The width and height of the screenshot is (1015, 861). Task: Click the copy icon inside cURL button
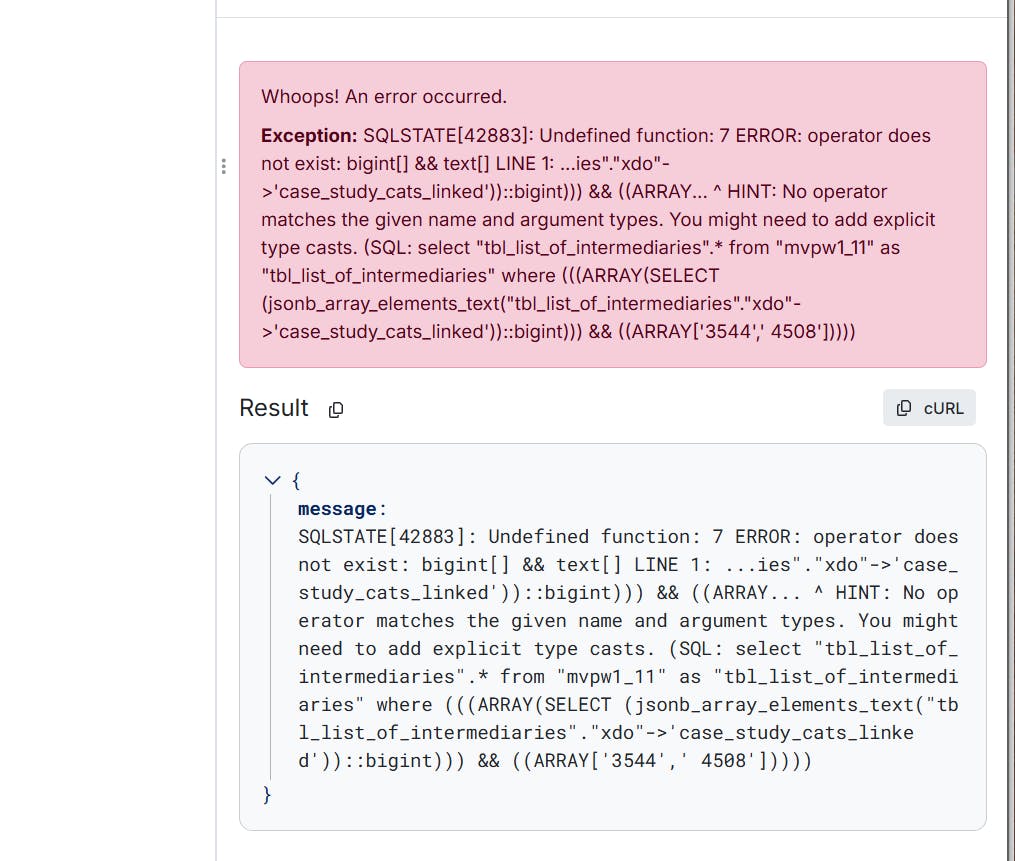pos(904,408)
